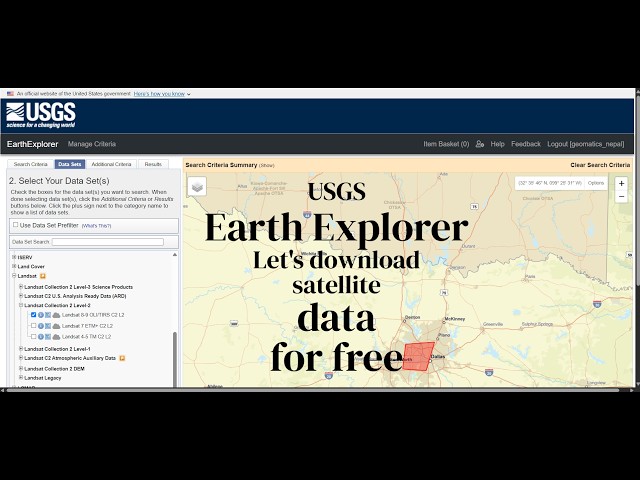Logout geomatics_nepal account
This screenshot has width=640, height=480.
pyautogui.click(x=586, y=144)
